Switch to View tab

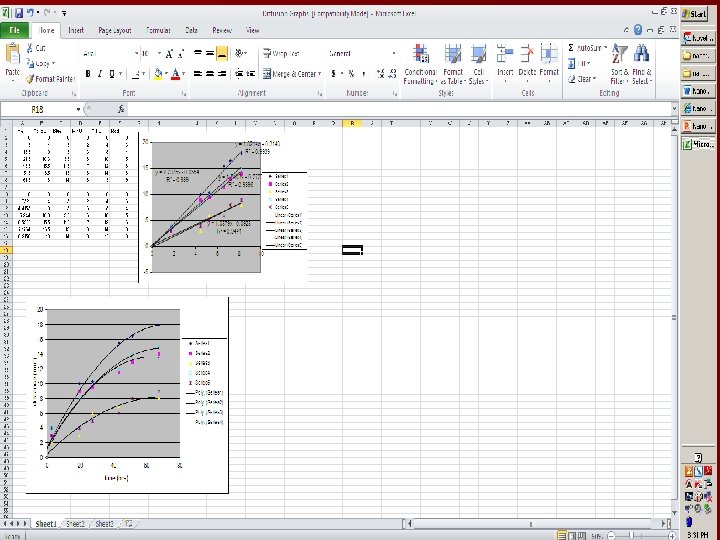253,30
